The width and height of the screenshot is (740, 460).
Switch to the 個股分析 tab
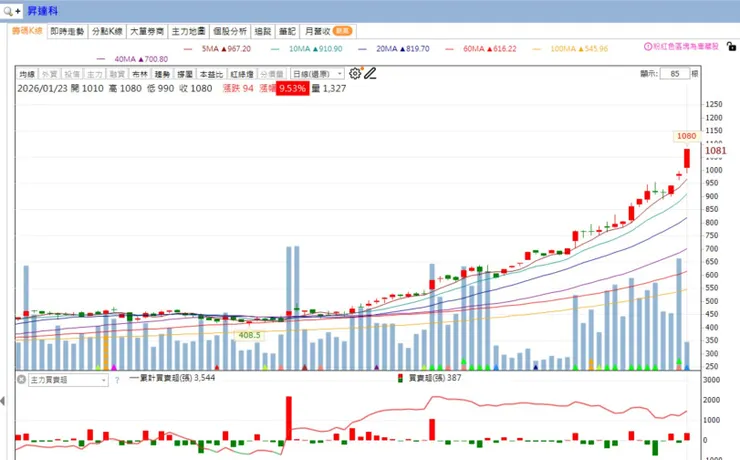click(230, 31)
